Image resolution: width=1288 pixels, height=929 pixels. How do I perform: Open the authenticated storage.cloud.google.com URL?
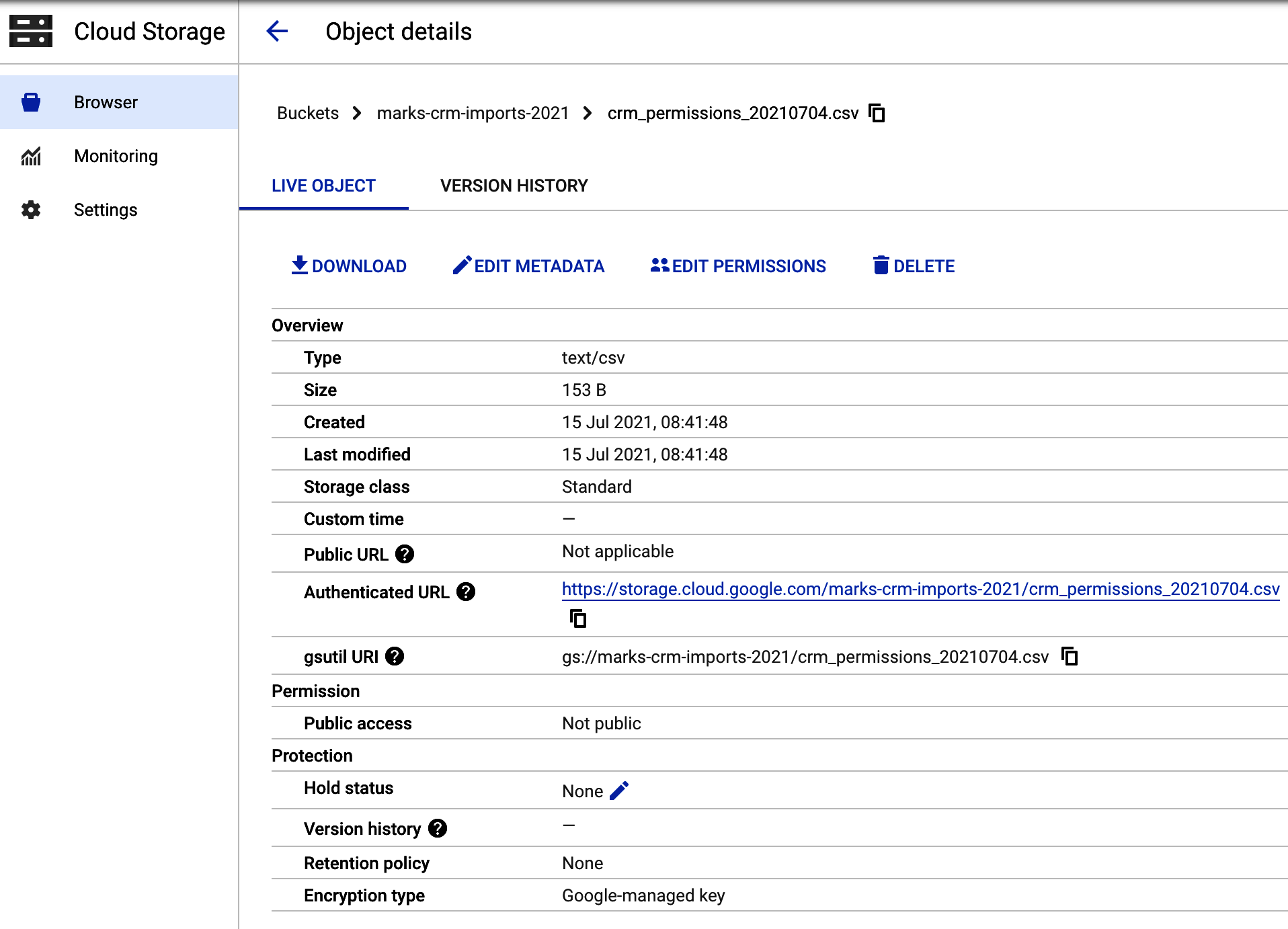(x=920, y=589)
